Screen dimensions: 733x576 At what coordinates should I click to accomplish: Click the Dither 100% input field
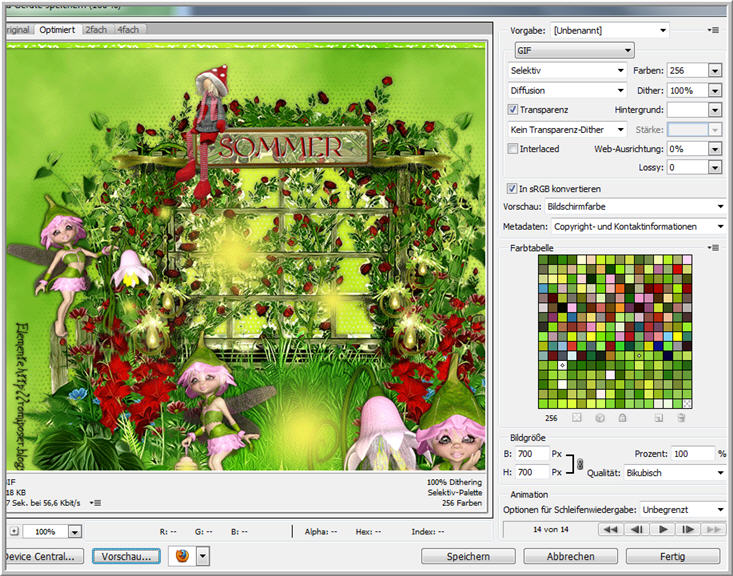(x=687, y=90)
